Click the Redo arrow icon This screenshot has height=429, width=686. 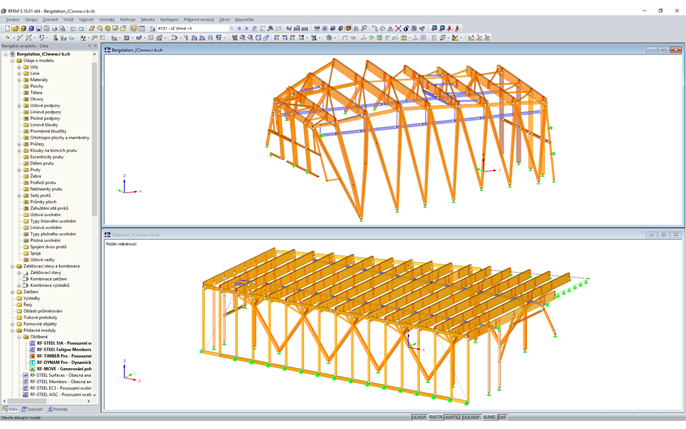coord(81,28)
